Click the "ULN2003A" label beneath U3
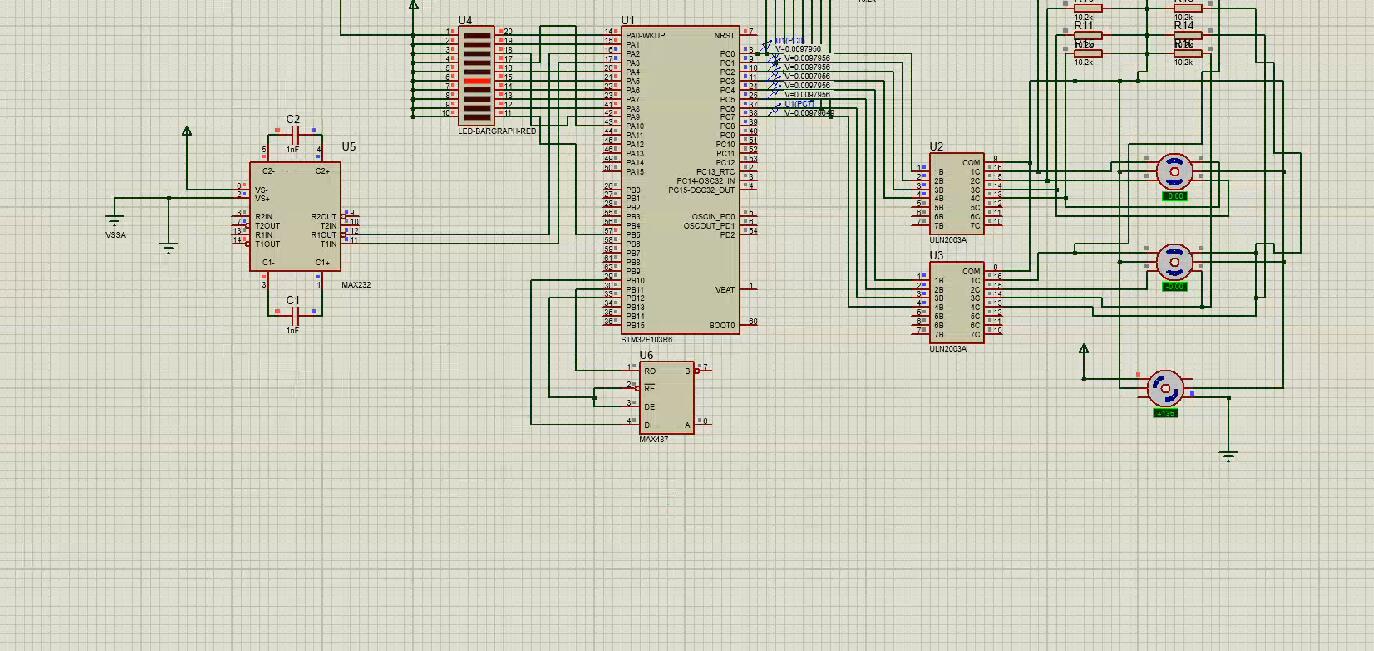The image size is (1374, 651). click(x=948, y=349)
